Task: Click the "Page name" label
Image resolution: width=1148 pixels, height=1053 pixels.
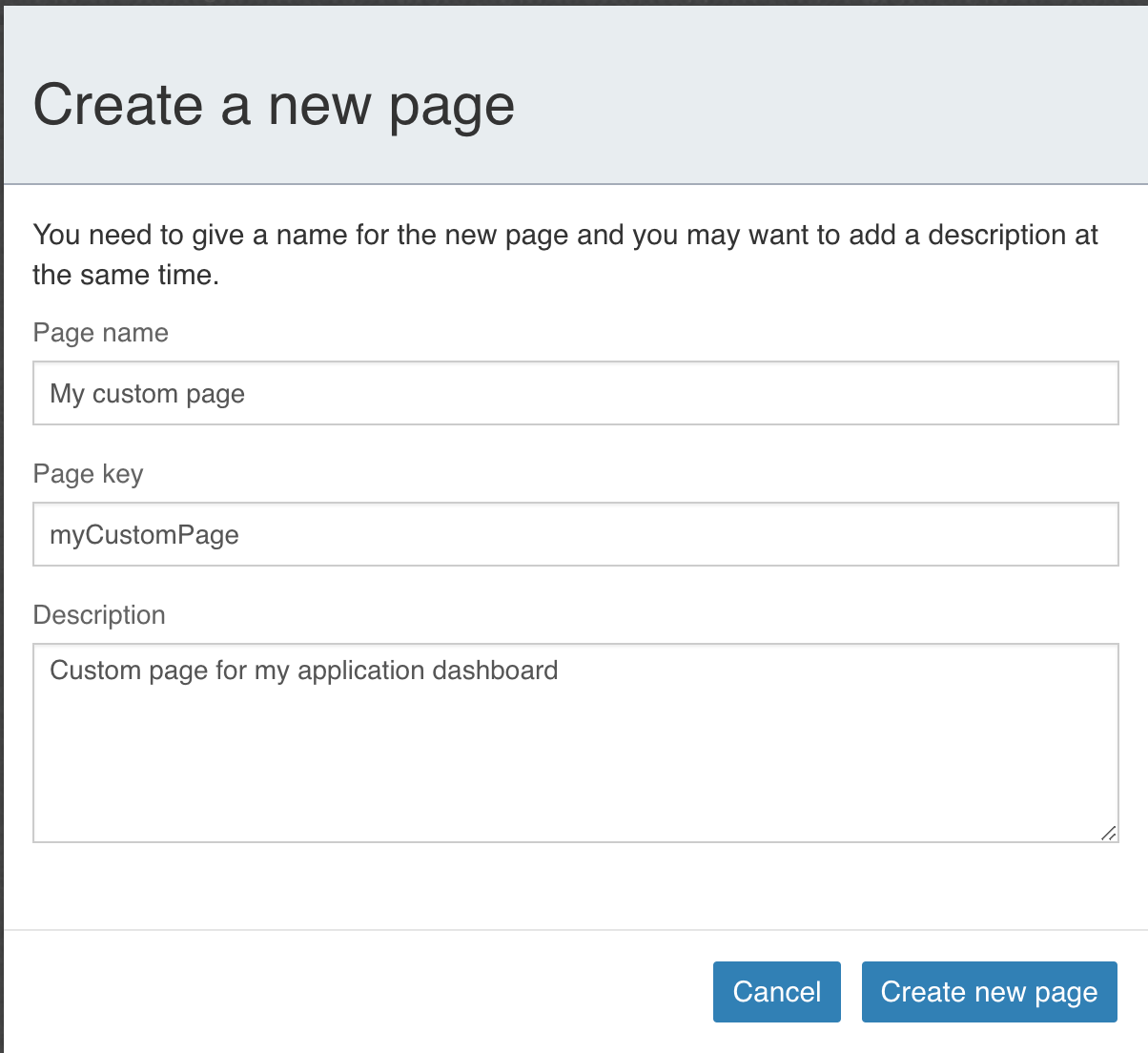Action: 100,333
